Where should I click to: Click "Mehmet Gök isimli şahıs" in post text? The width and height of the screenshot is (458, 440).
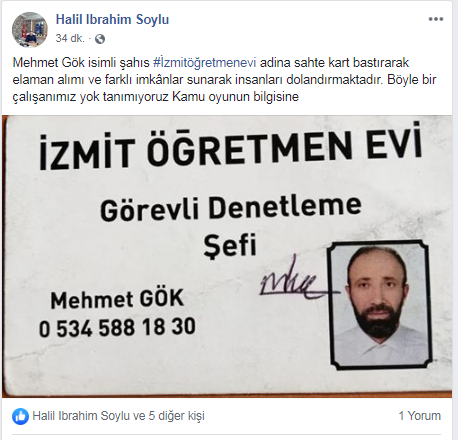(81, 62)
